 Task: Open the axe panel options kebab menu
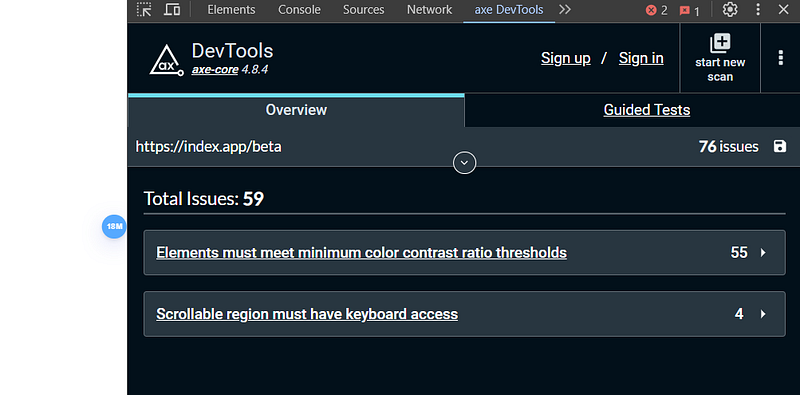(x=780, y=58)
